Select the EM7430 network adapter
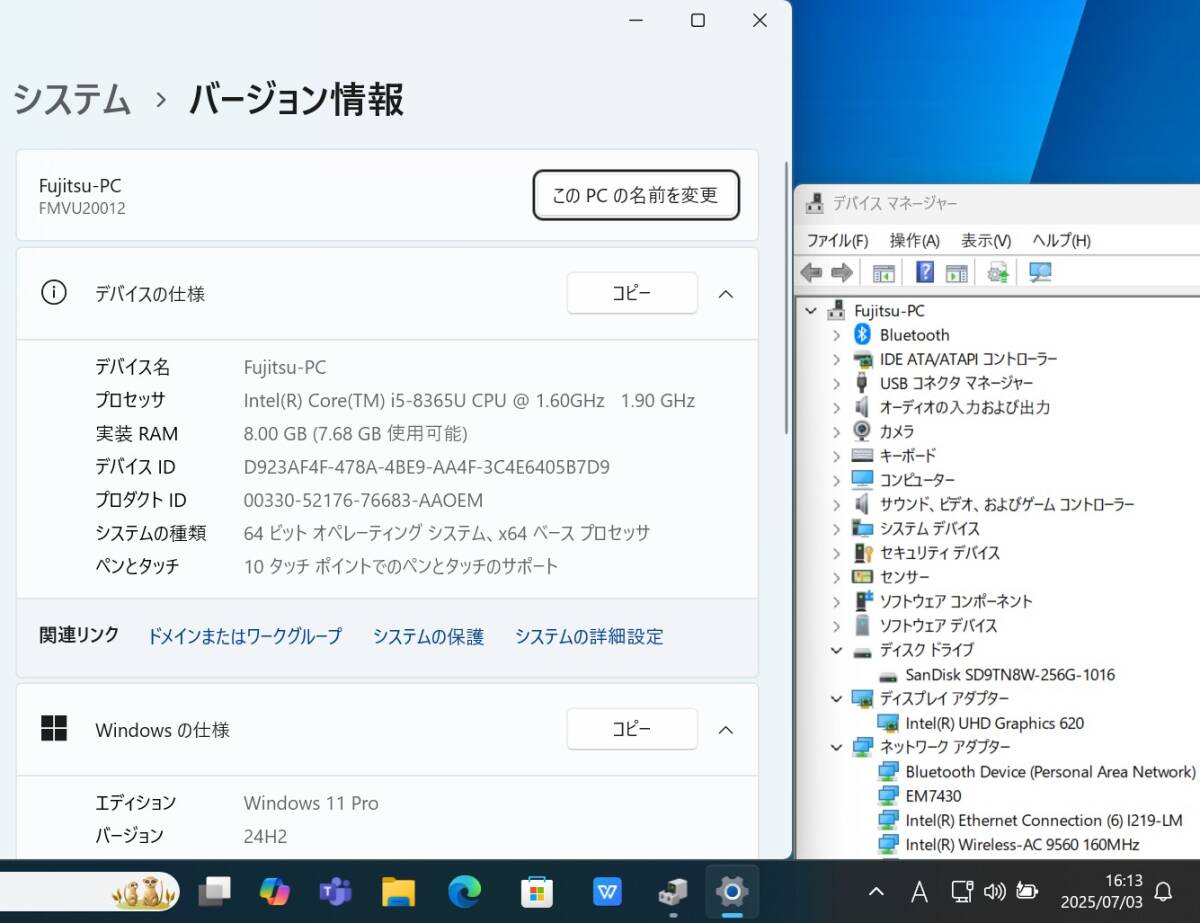Image resolution: width=1200 pixels, height=923 pixels. 933,796
